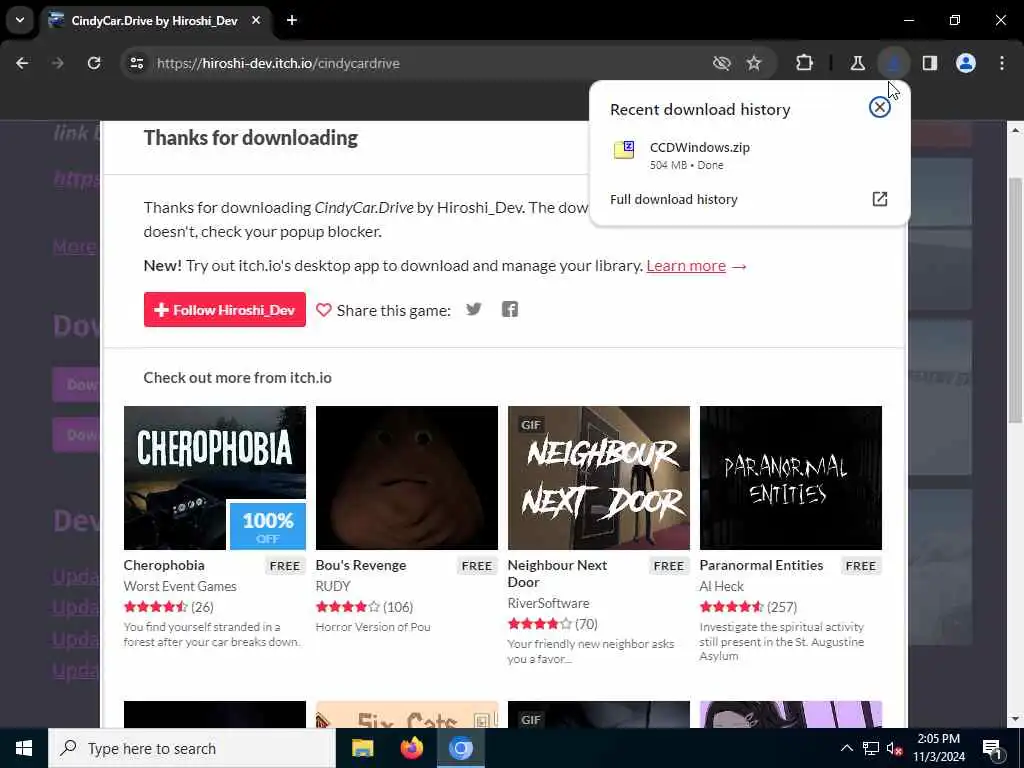The image size is (1024, 768).
Task: Open a new tab with plus button
Action: click(292, 20)
